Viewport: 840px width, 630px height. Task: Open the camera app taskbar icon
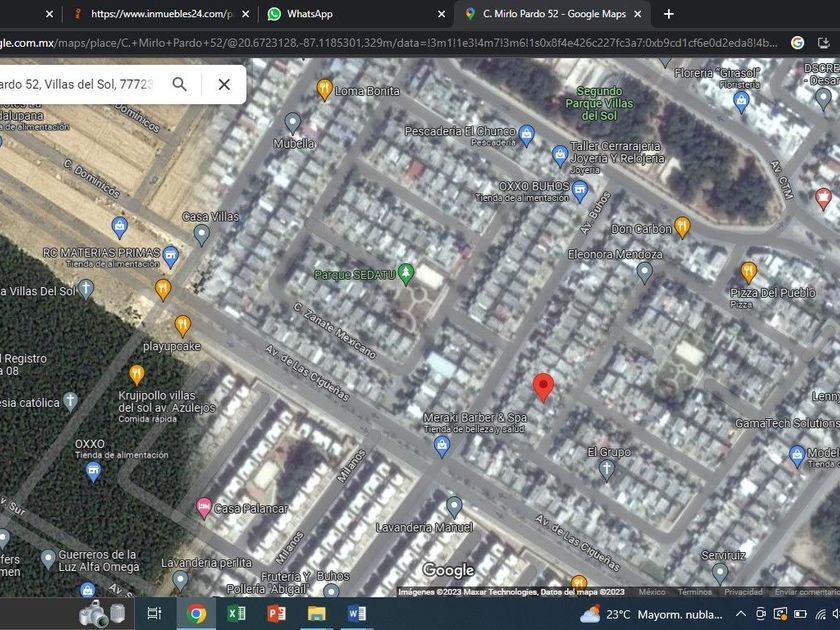click(102, 614)
